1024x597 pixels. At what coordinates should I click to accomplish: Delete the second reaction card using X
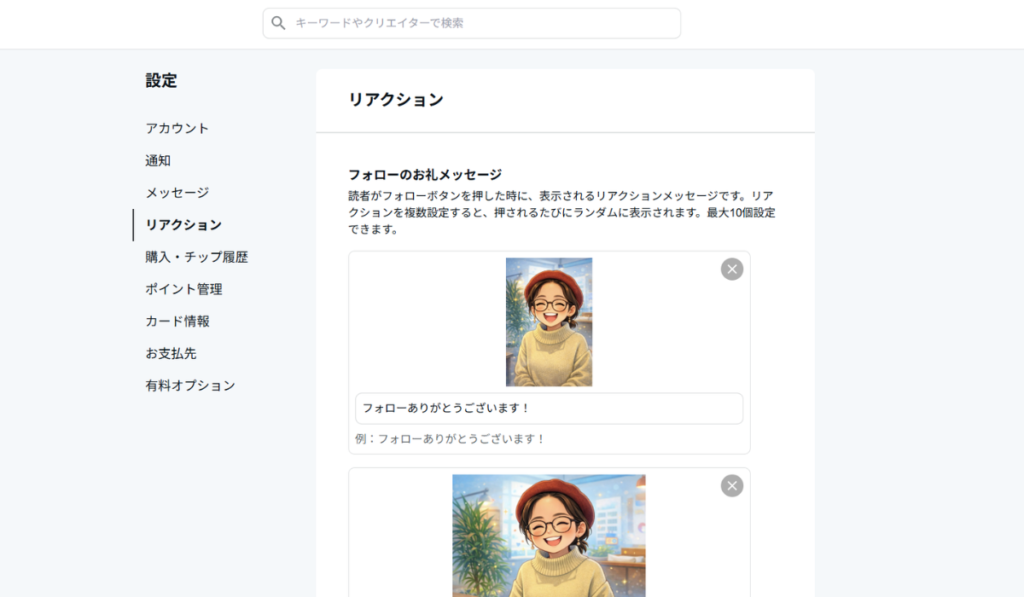[x=732, y=486]
